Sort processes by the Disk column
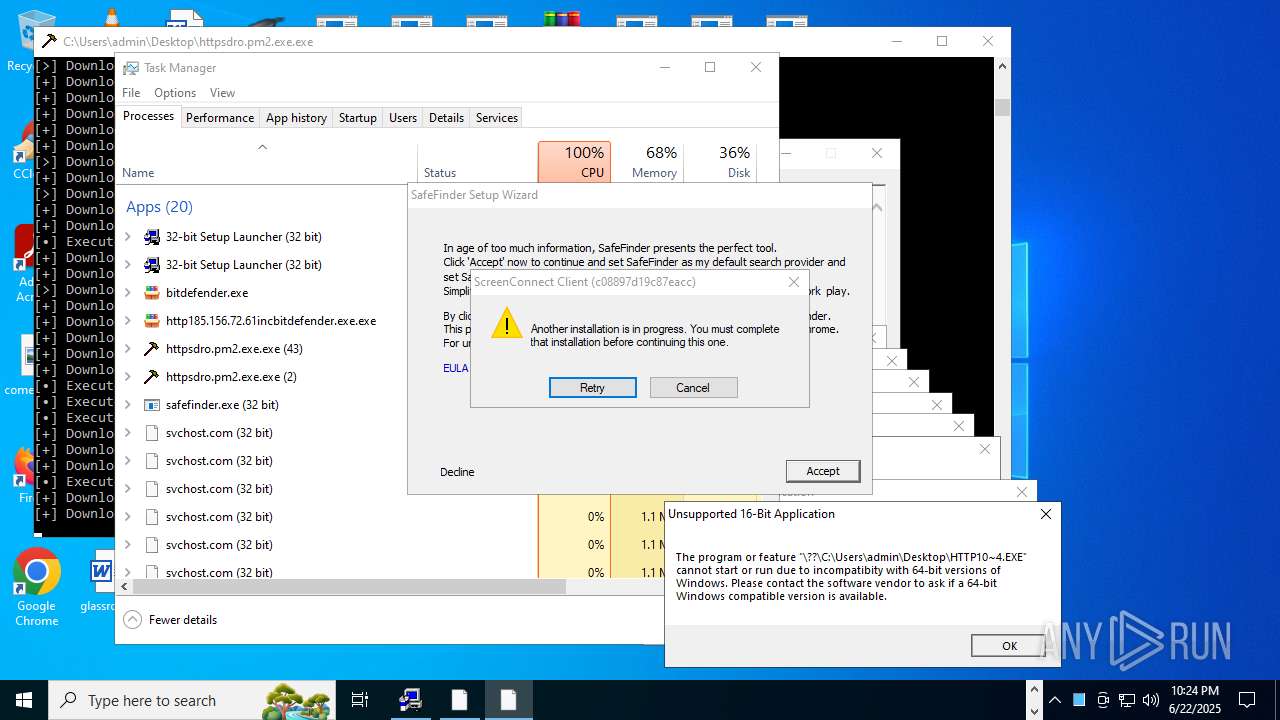Screen dimensions: 1280x720 point(720,162)
